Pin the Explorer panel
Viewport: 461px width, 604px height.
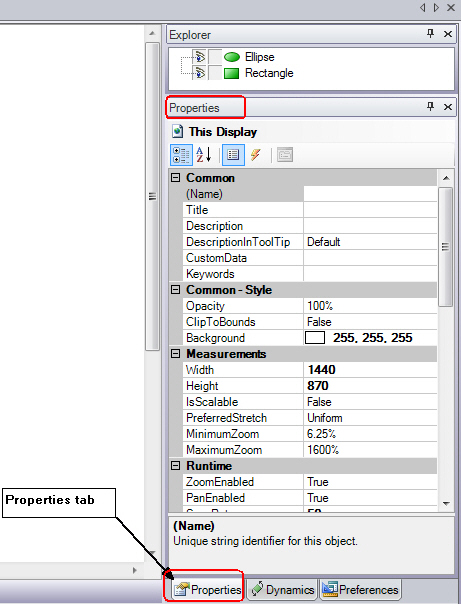point(431,34)
